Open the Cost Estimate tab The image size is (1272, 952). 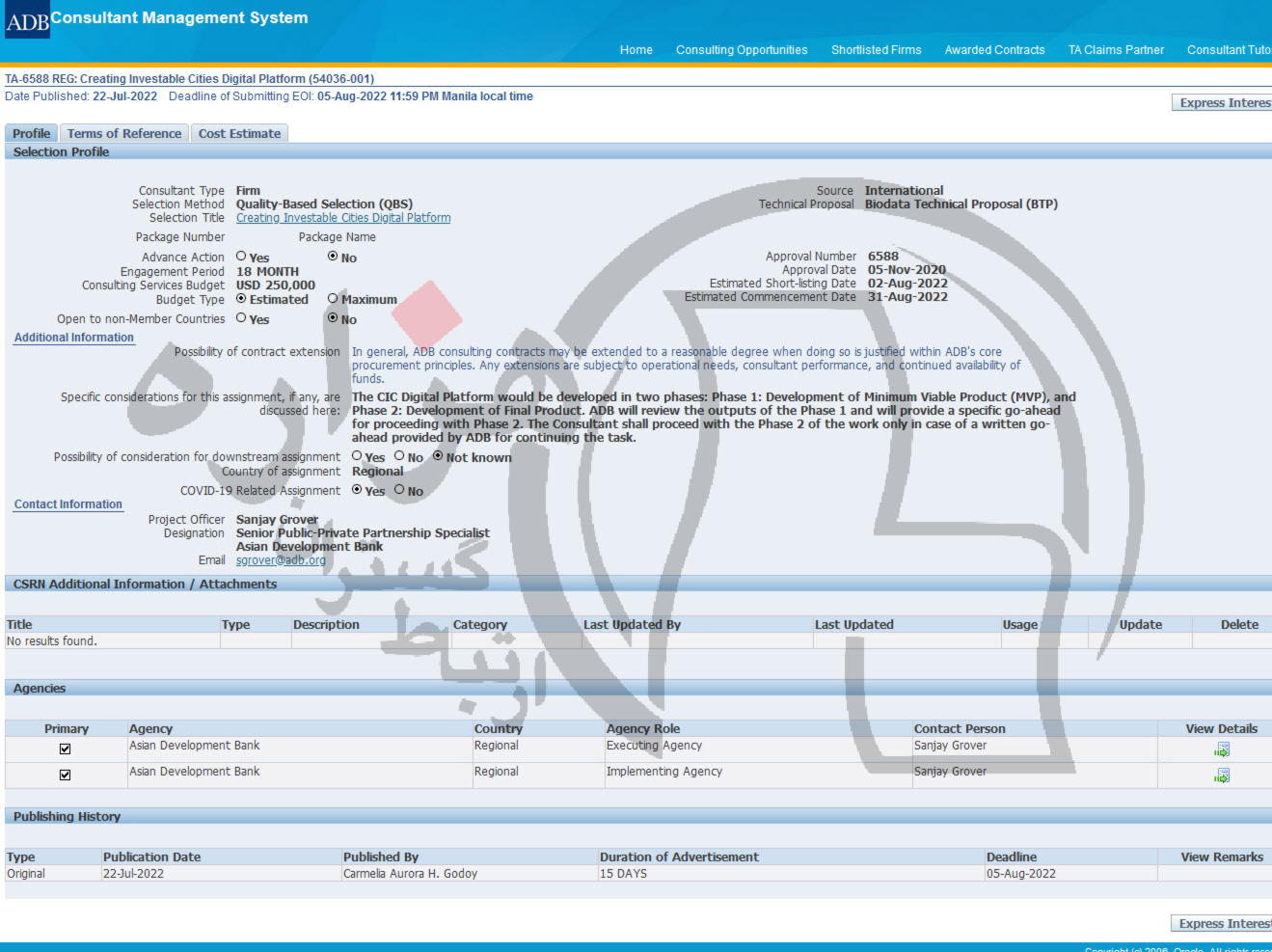click(239, 134)
